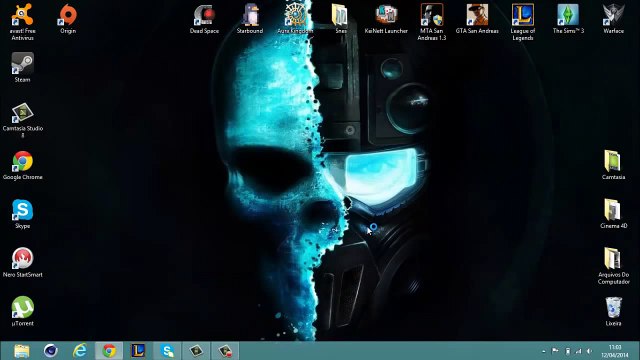Open Camtasia Studio taskbar button
Image resolution: width=640 pixels, height=360 pixels.
coord(196,351)
